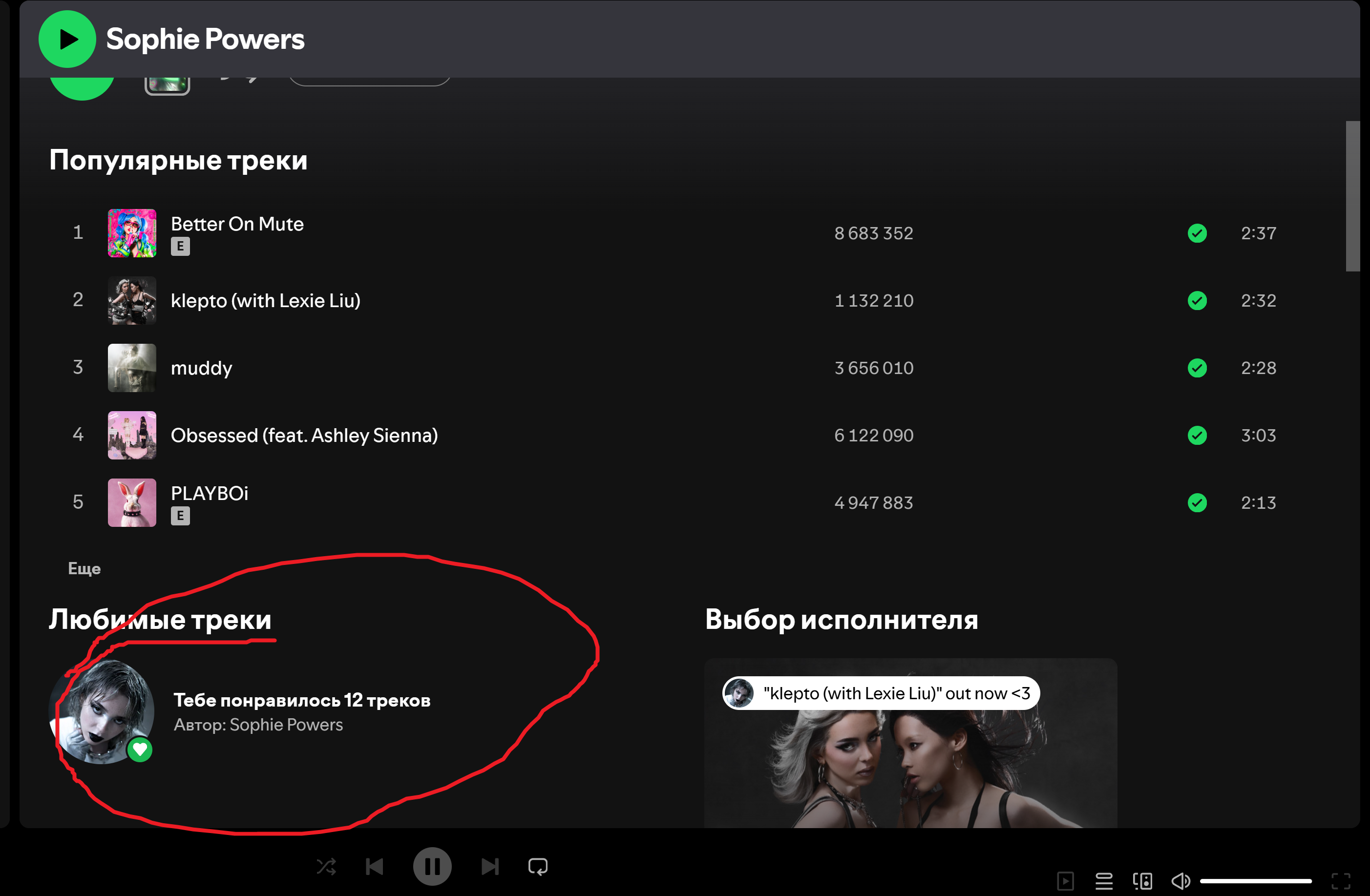Click the "Любимые треки" heading
The width and height of the screenshot is (1370, 896).
pos(160,620)
